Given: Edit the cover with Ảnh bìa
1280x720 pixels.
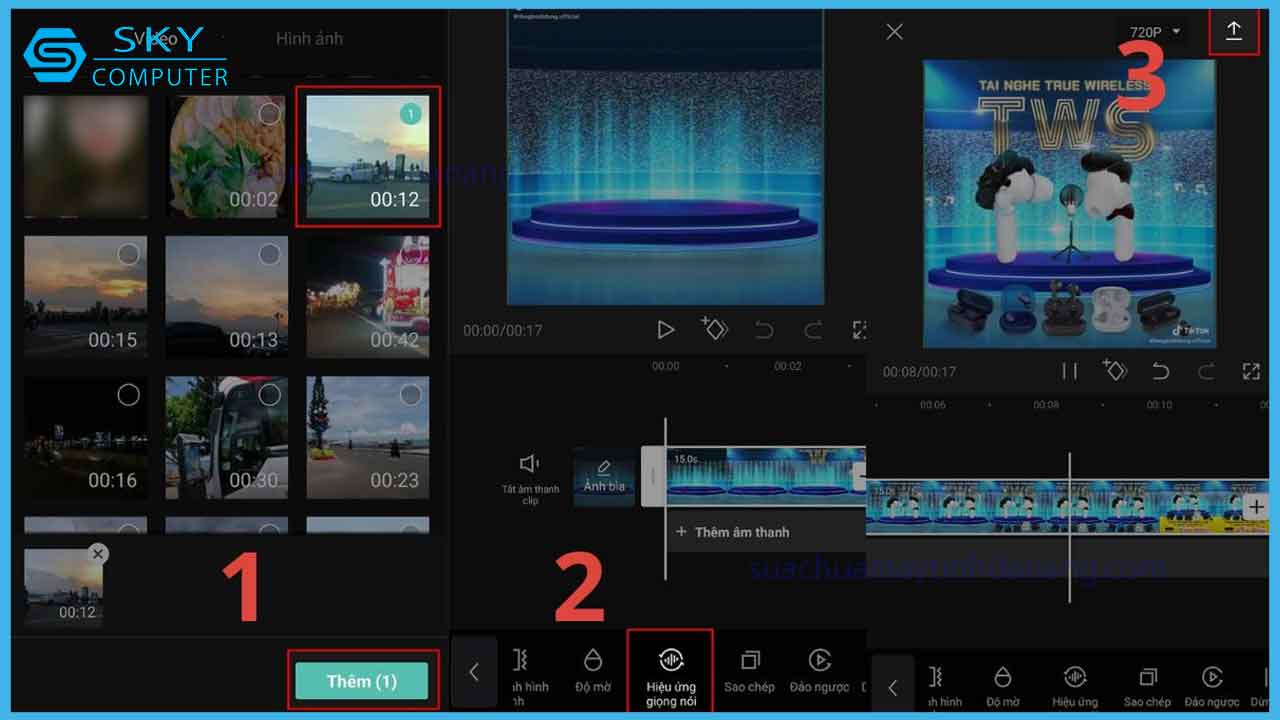Looking at the screenshot, I should [x=604, y=477].
